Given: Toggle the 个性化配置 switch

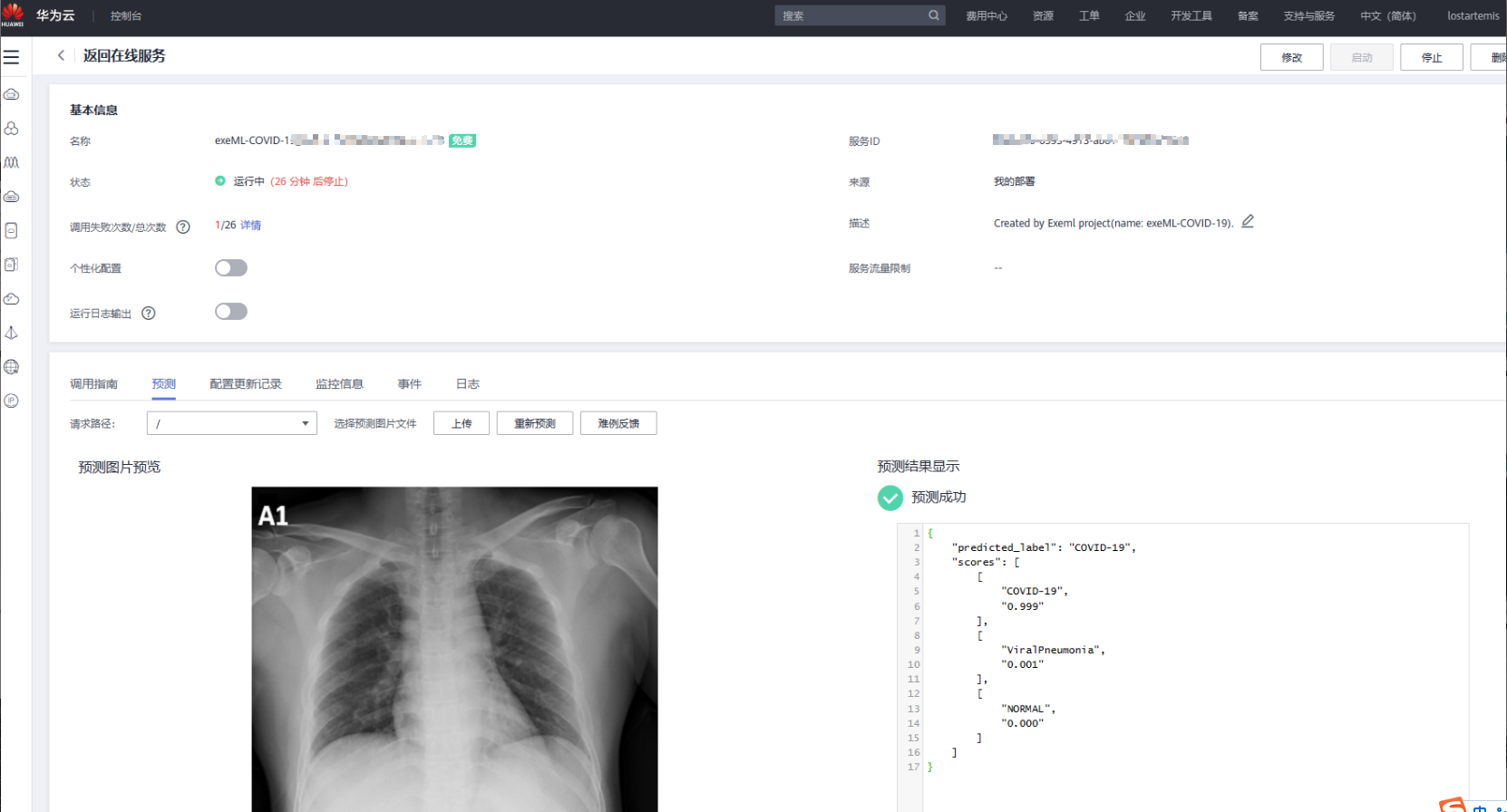Looking at the screenshot, I should click(x=231, y=267).
